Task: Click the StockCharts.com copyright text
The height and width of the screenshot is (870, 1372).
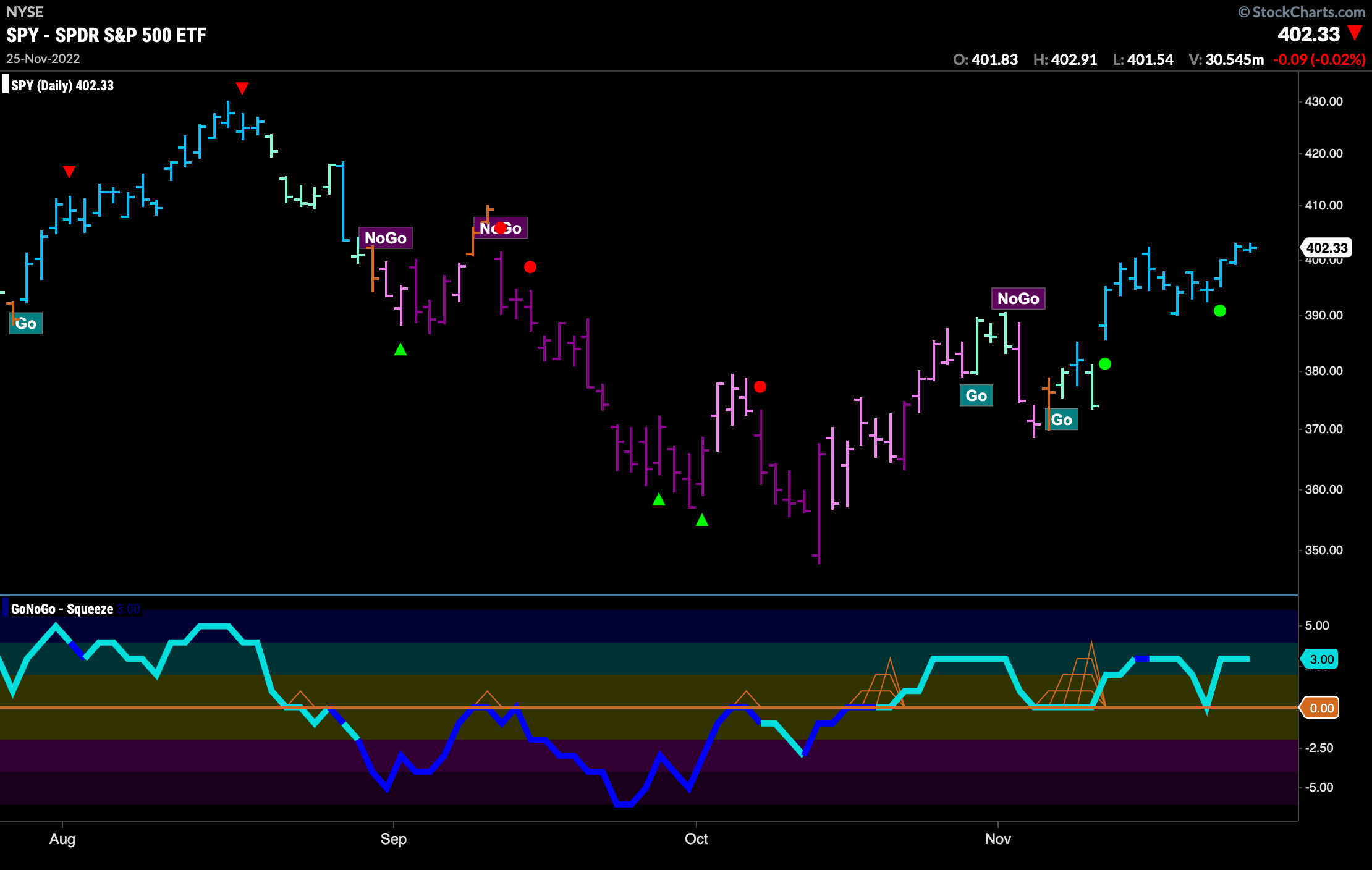Action: pos(1302,12)
